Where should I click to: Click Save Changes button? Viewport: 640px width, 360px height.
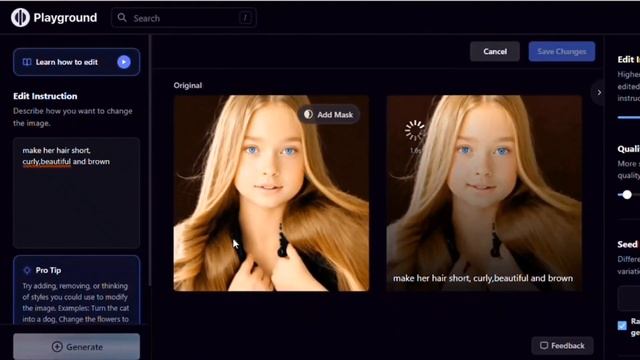(562, 51)
